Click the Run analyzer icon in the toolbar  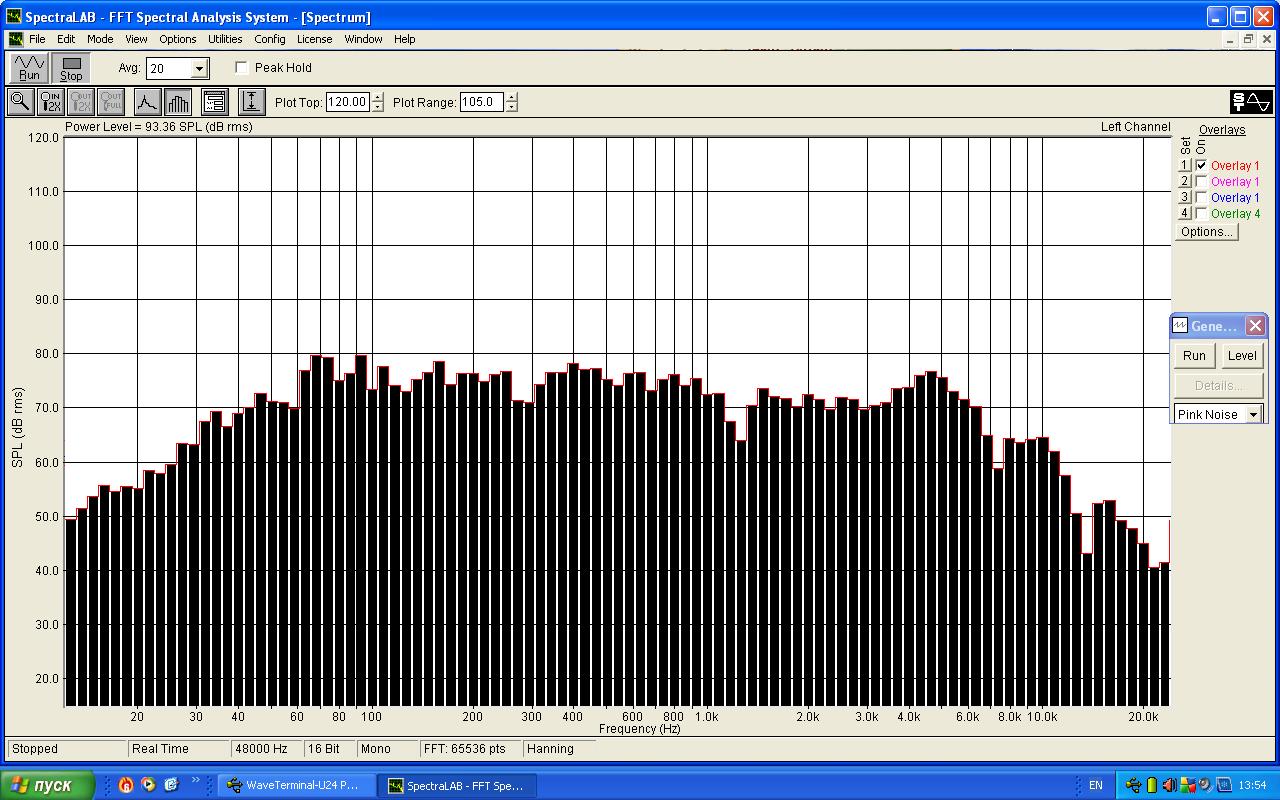(29, 68)
